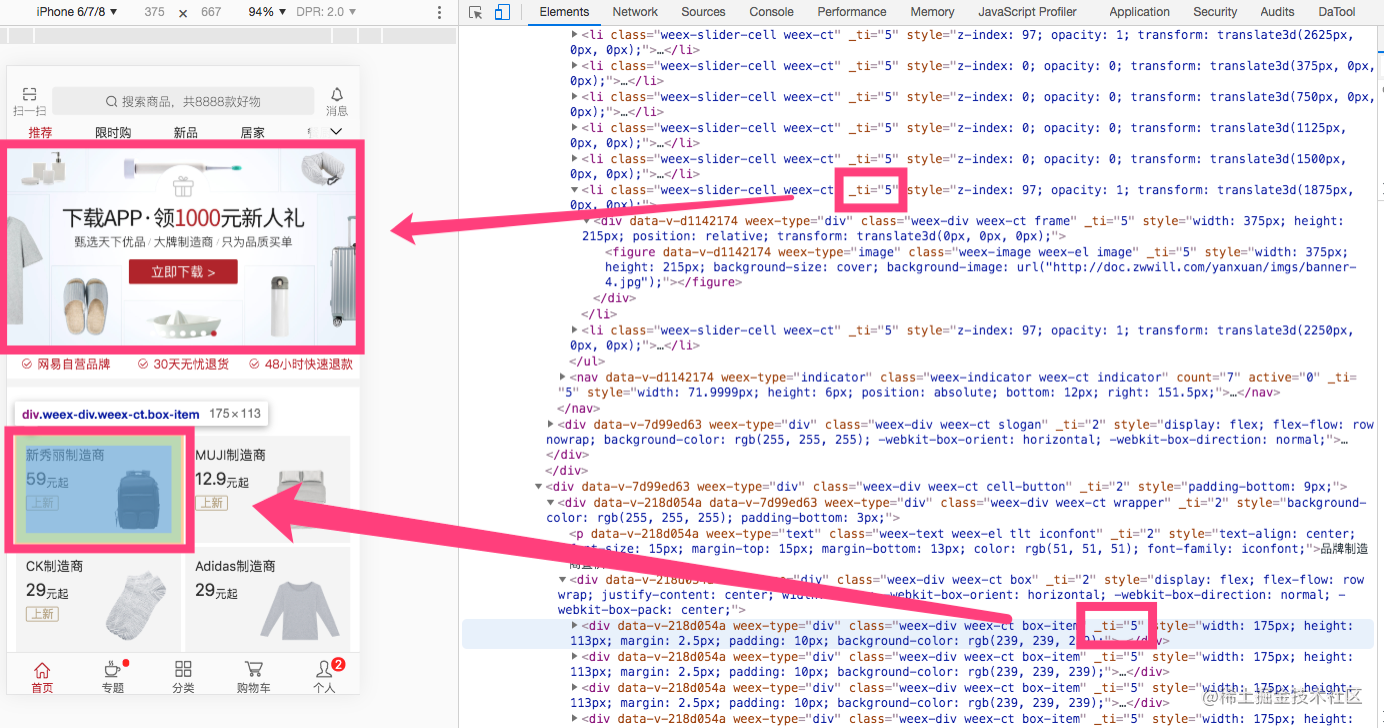1384x728 pixels.
Task: Toggle the device toolbar icon
Action: click(502, 12)
